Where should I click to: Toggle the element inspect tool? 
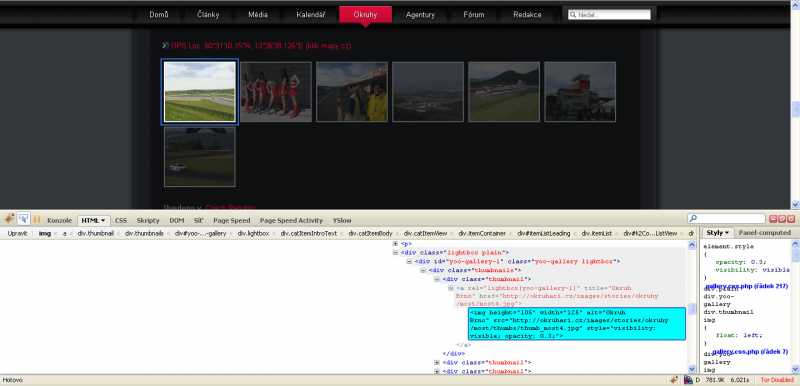coord(23,219)
